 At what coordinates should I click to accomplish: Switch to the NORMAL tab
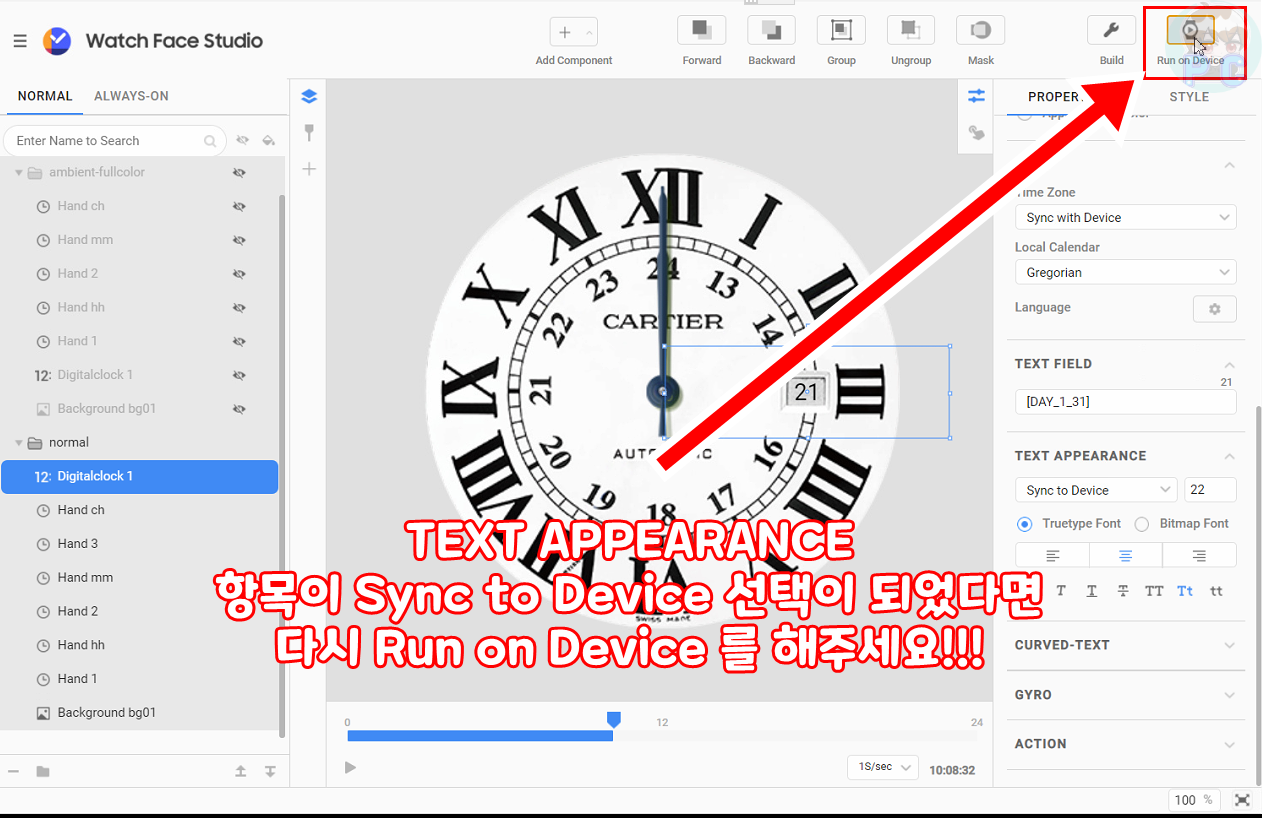(45, 96)
